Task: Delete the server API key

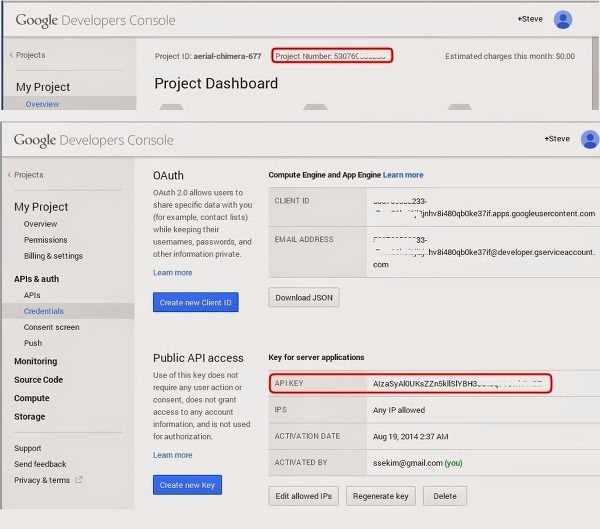Action: [445, 496]
